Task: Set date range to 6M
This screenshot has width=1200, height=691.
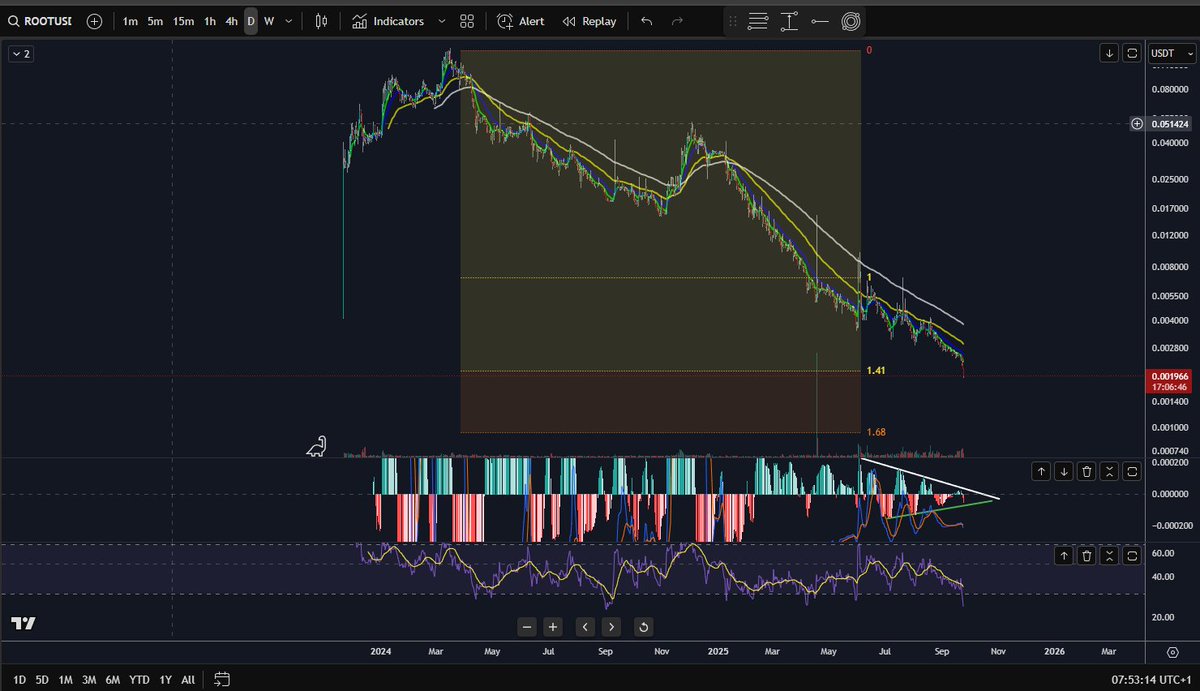Action: [113, 680]
